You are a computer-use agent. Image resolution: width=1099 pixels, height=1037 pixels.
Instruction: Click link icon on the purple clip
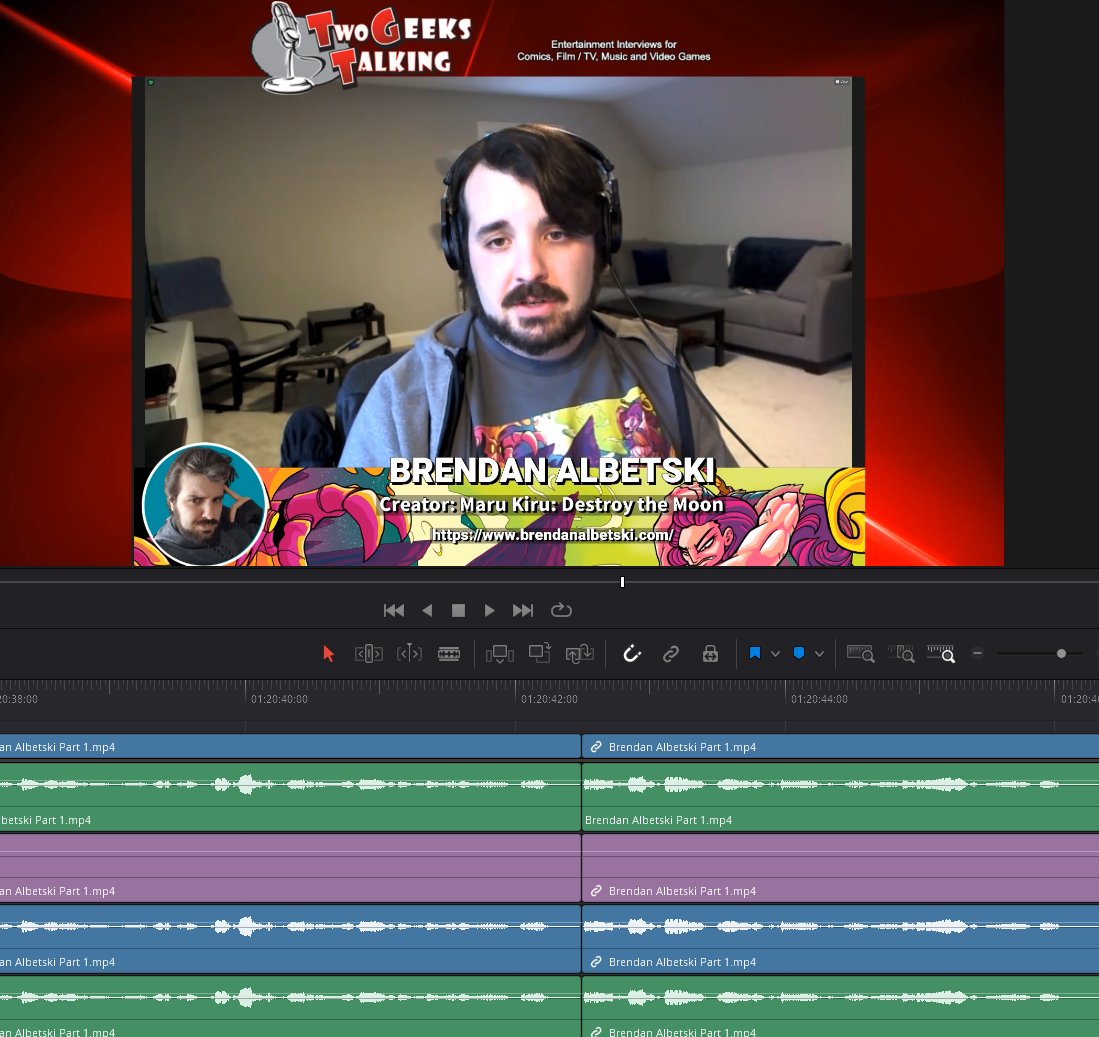[x=596, y=891]
